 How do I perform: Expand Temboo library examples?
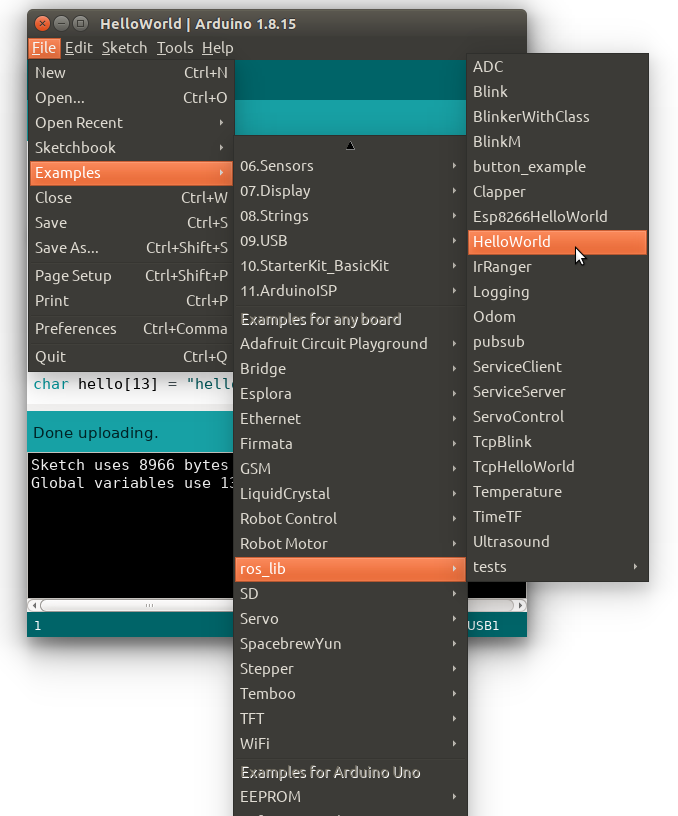(x=350, y=694)
